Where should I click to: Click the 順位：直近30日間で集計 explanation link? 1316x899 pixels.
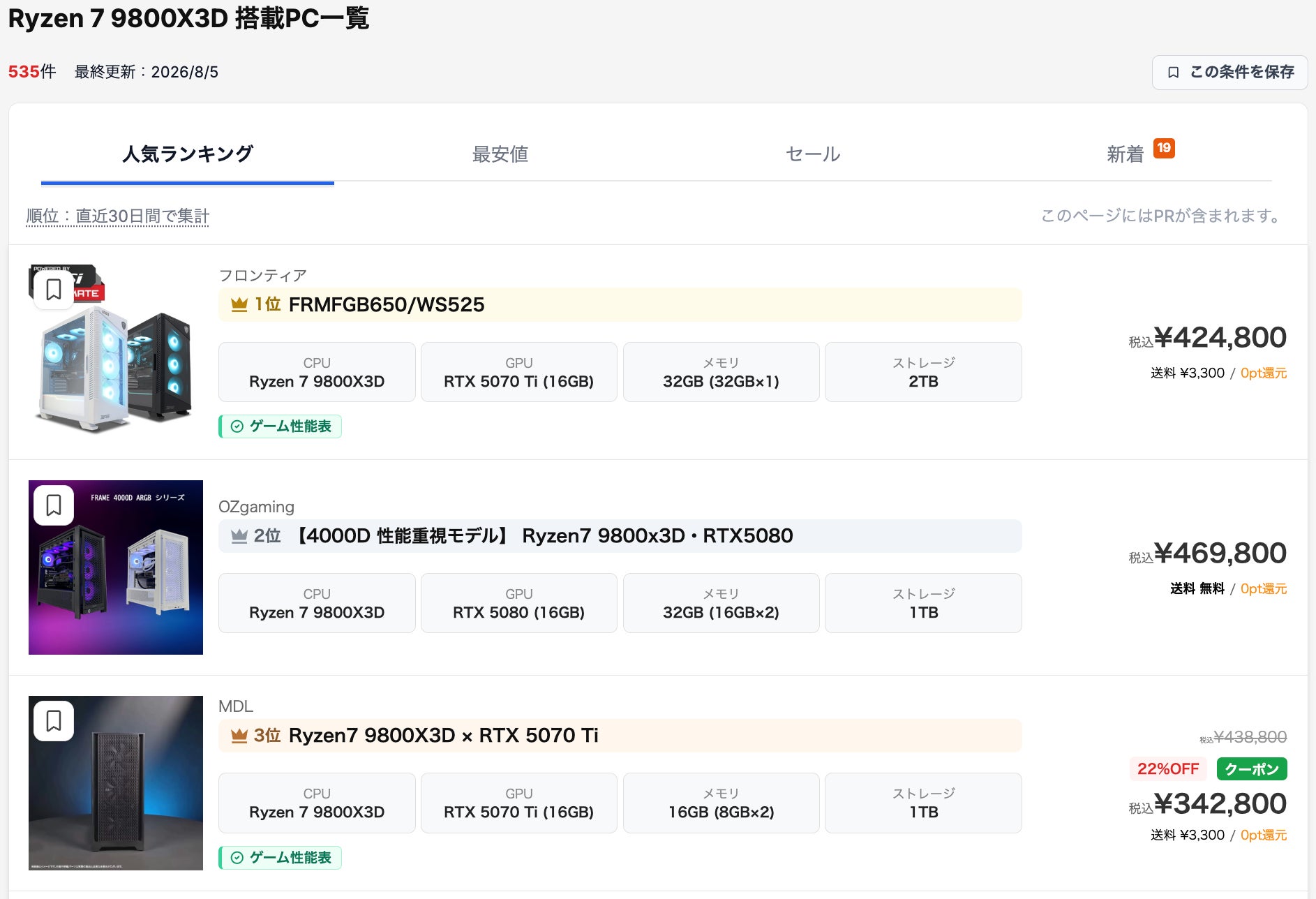118,216
